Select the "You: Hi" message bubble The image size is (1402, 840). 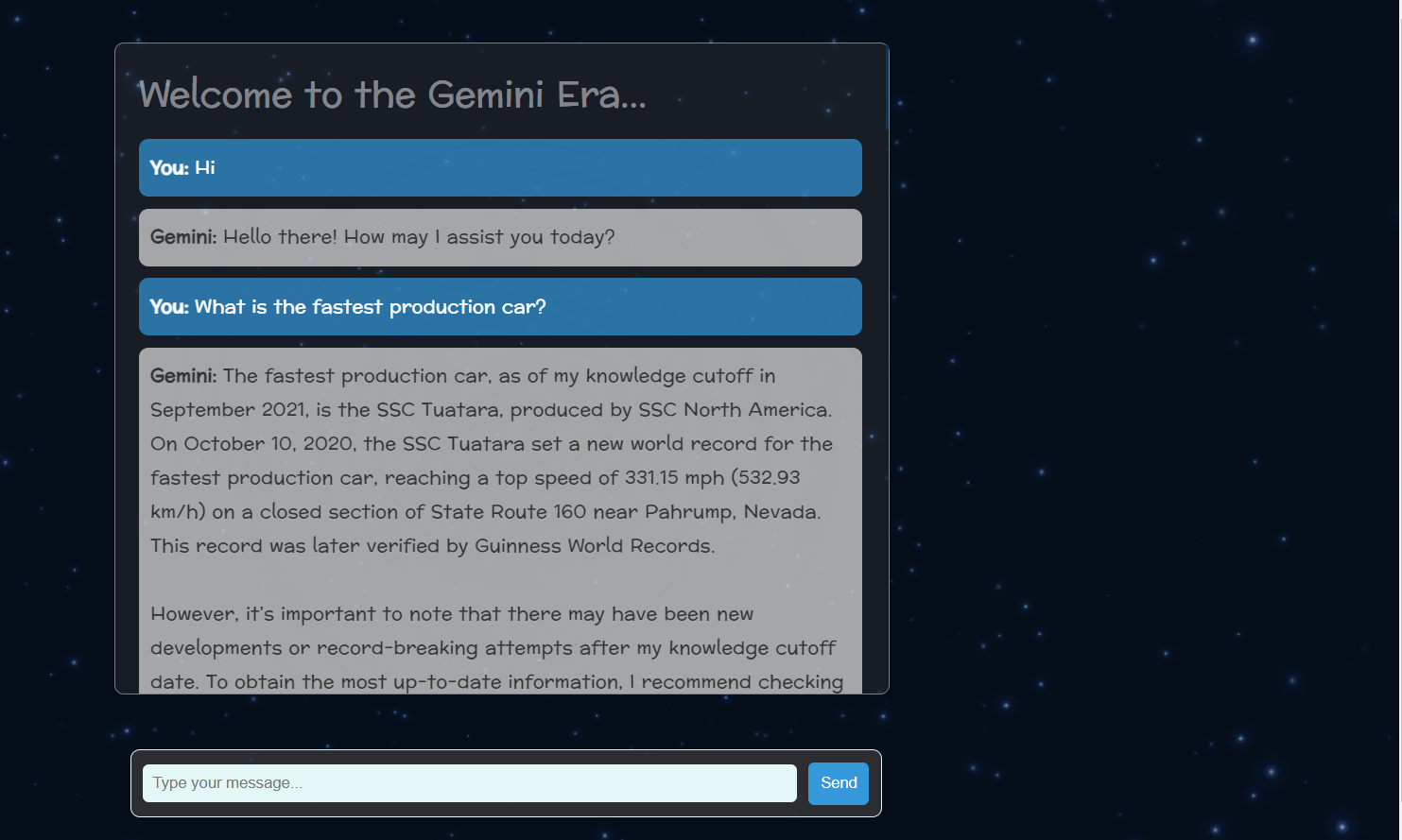(x=500, y=168)
